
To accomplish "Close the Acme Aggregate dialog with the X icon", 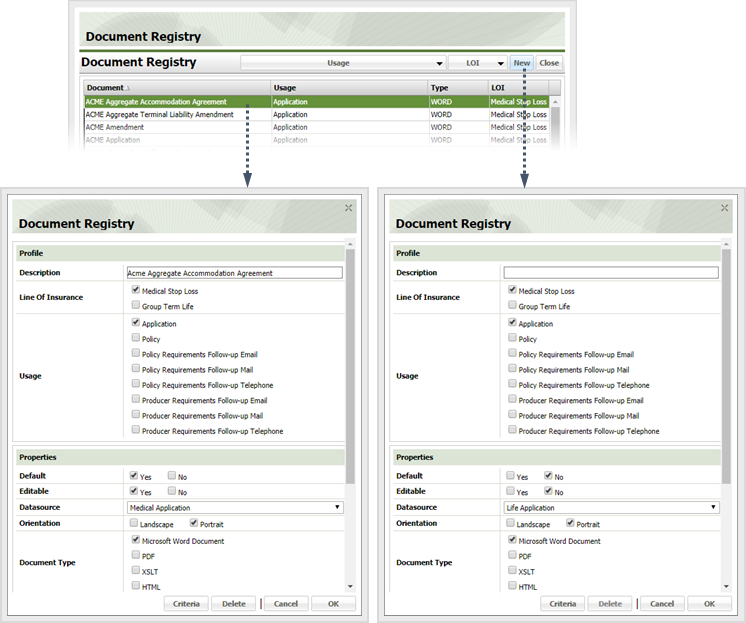I will pyautogui.click(x=348, y=207).
